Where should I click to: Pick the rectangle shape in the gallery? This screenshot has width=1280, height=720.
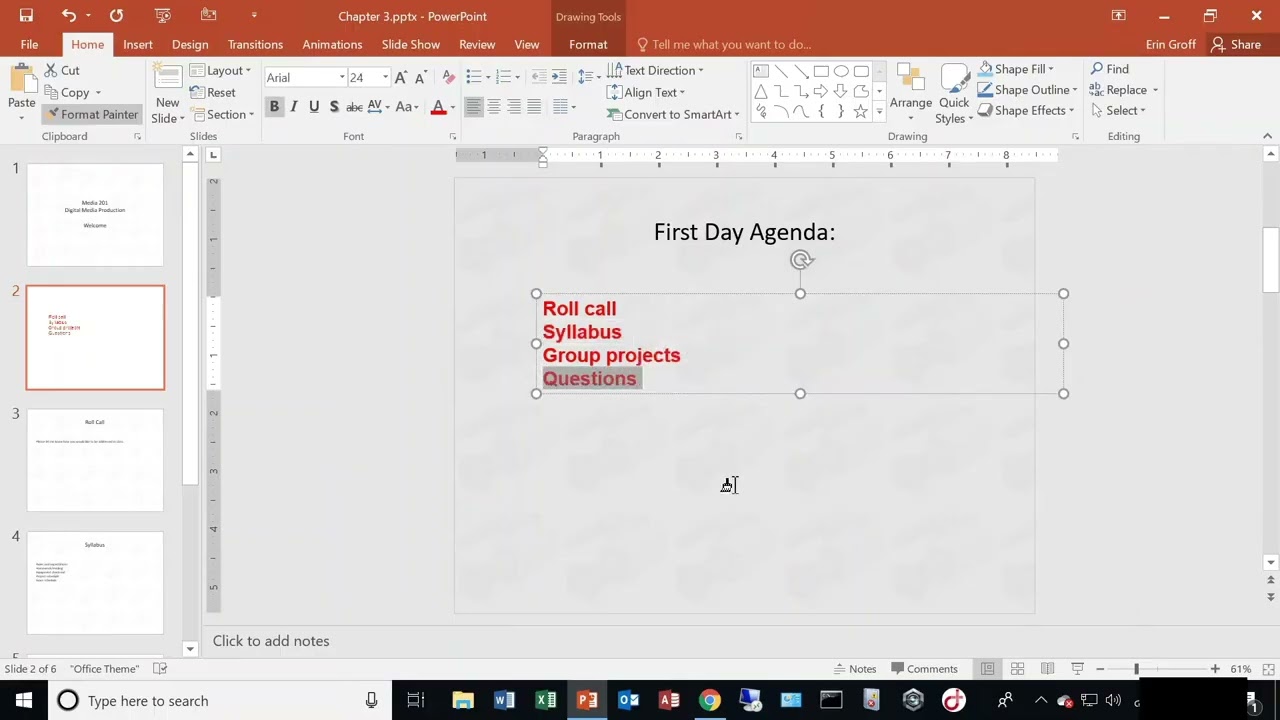pyautogui.click(x=821, y=71)
